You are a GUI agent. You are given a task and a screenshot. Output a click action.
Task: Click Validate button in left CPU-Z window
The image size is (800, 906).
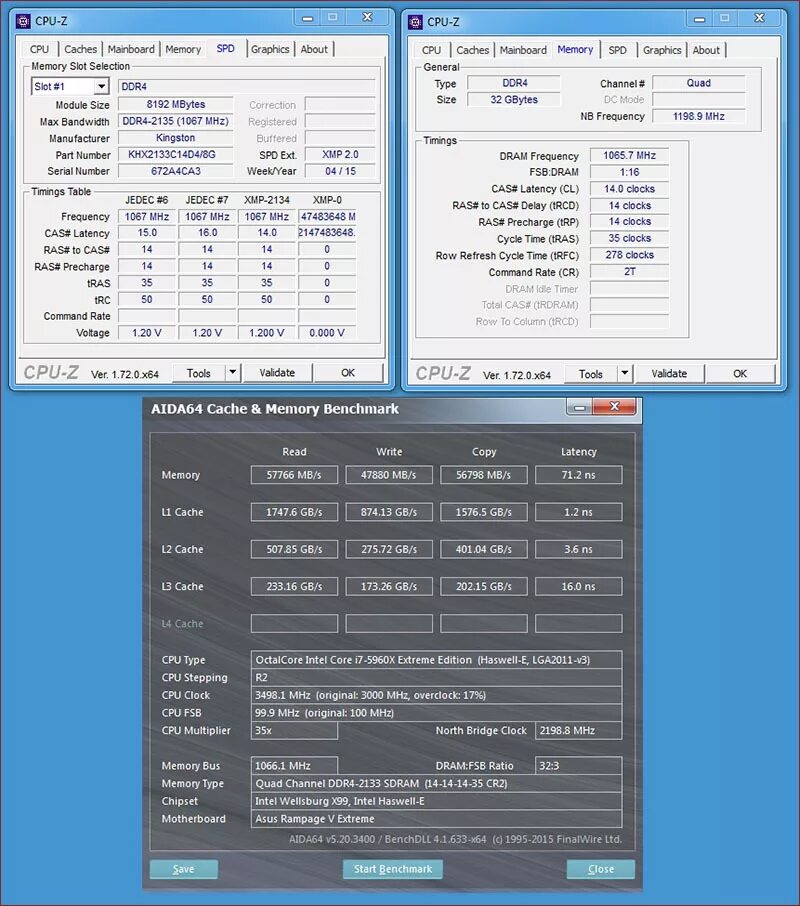point(277,373)
